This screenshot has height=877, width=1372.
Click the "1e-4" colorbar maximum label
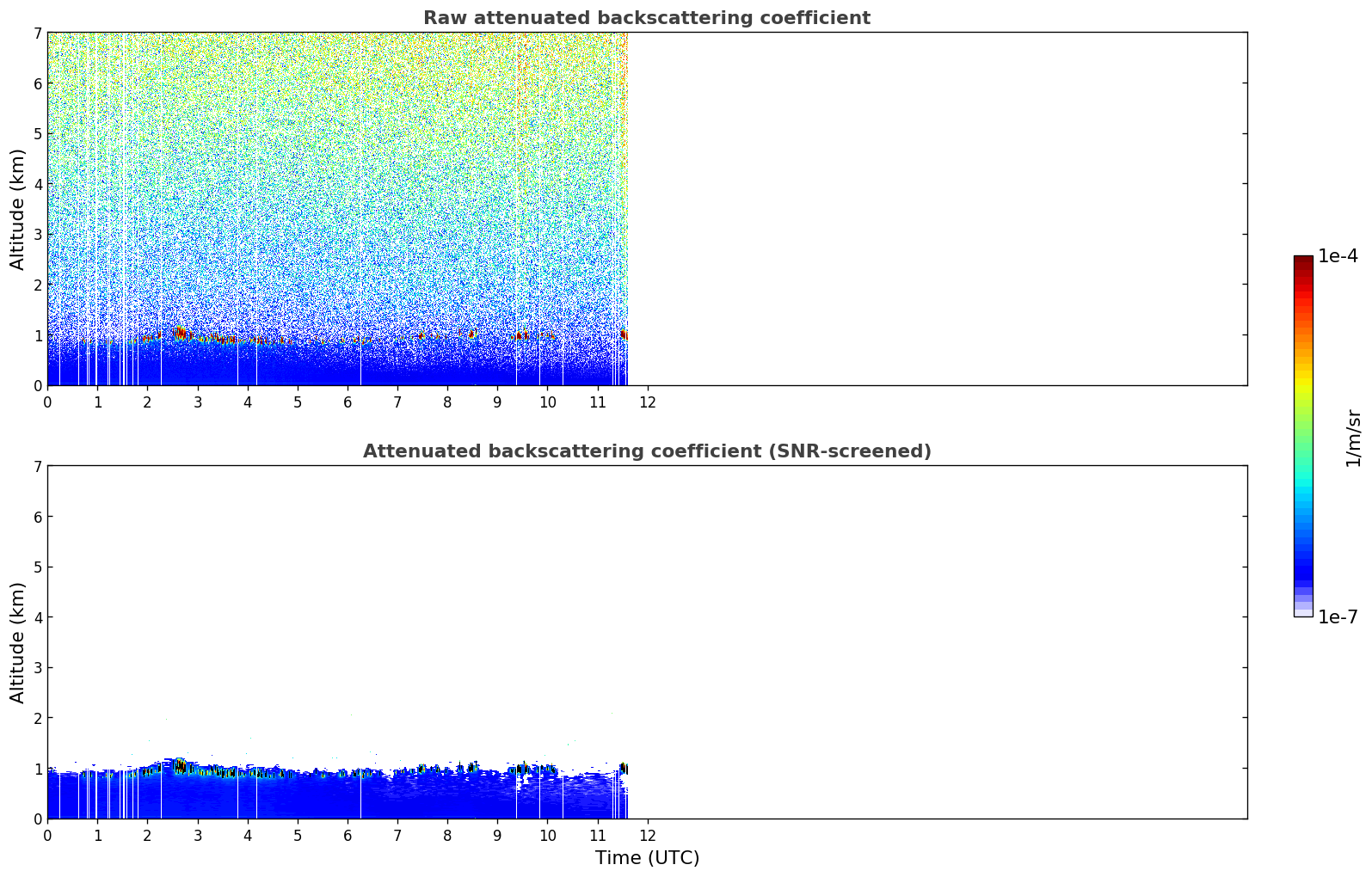click(1338, 256)
